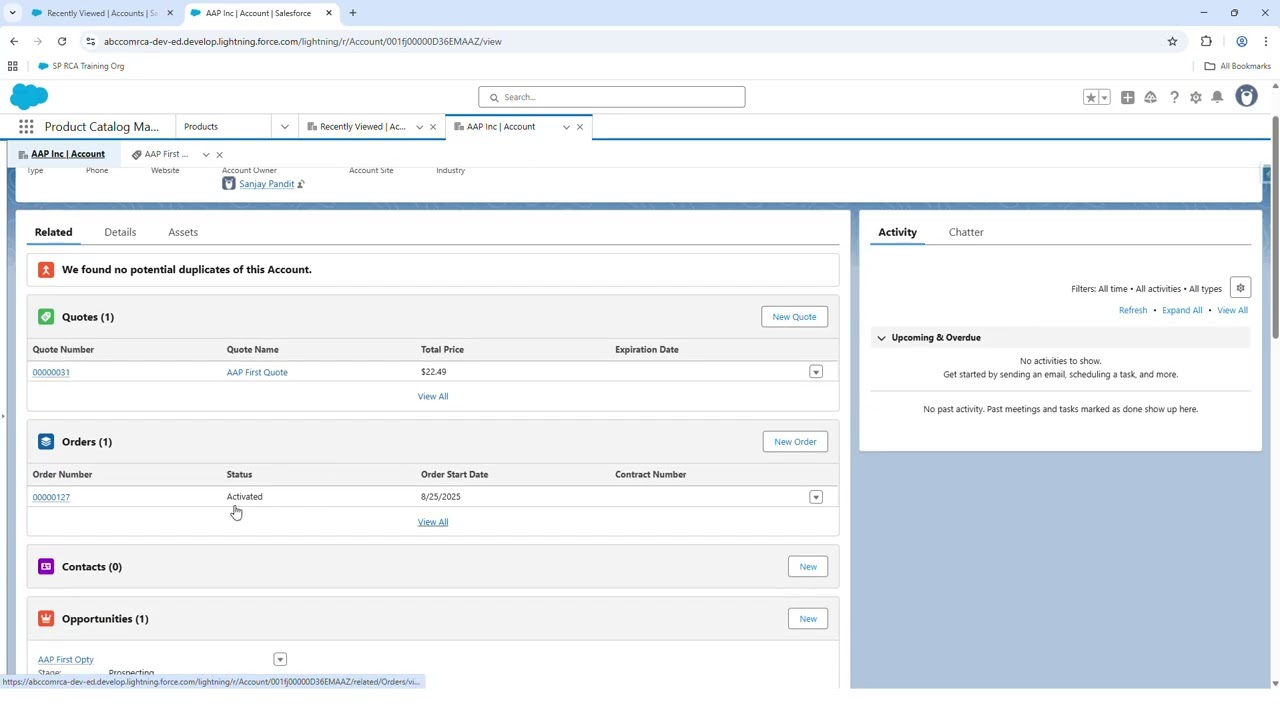
Task: Open the Products navigation dropdown arrow
Action: [285, 127]
